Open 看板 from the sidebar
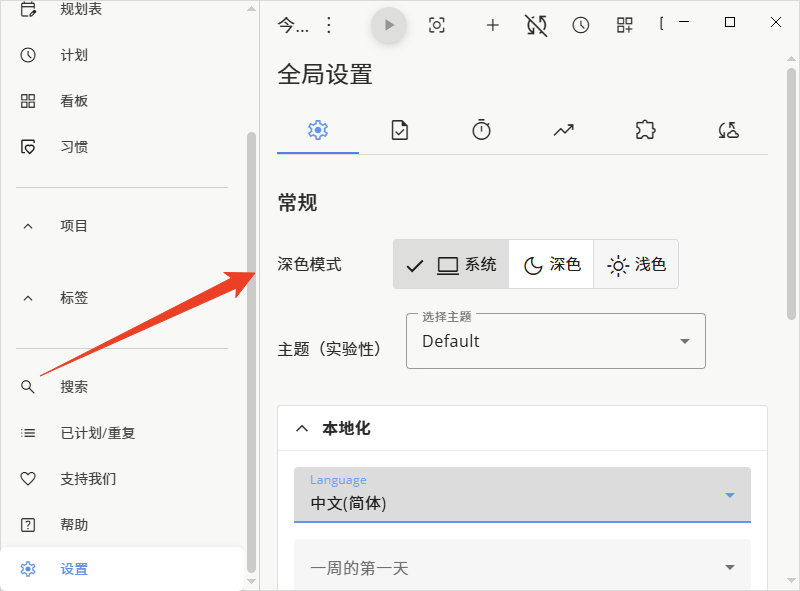The image size is (800, 591). [x=74, y=101]
